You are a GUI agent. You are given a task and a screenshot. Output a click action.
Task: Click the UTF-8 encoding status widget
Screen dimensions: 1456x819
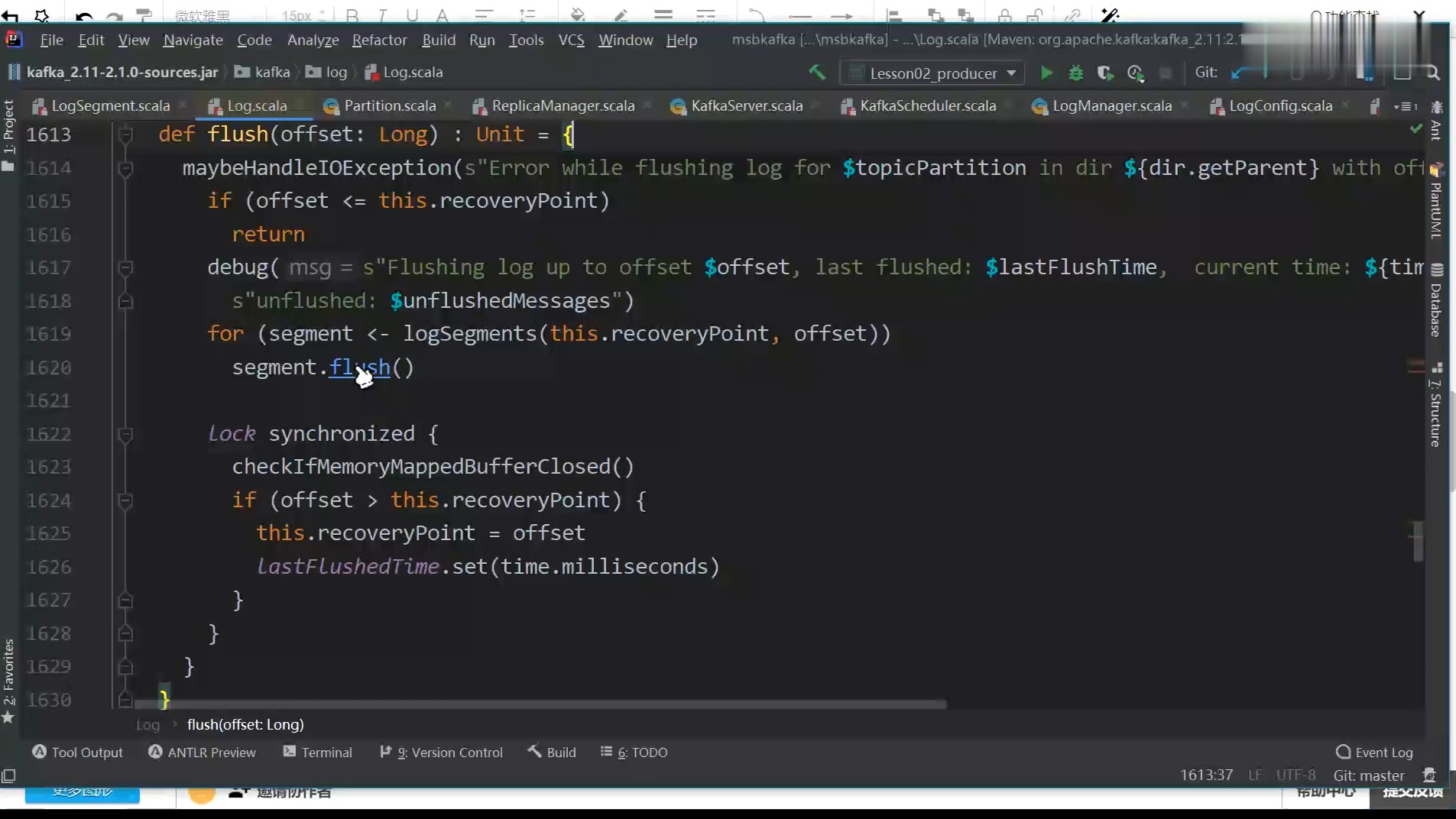click(1296, 775)
